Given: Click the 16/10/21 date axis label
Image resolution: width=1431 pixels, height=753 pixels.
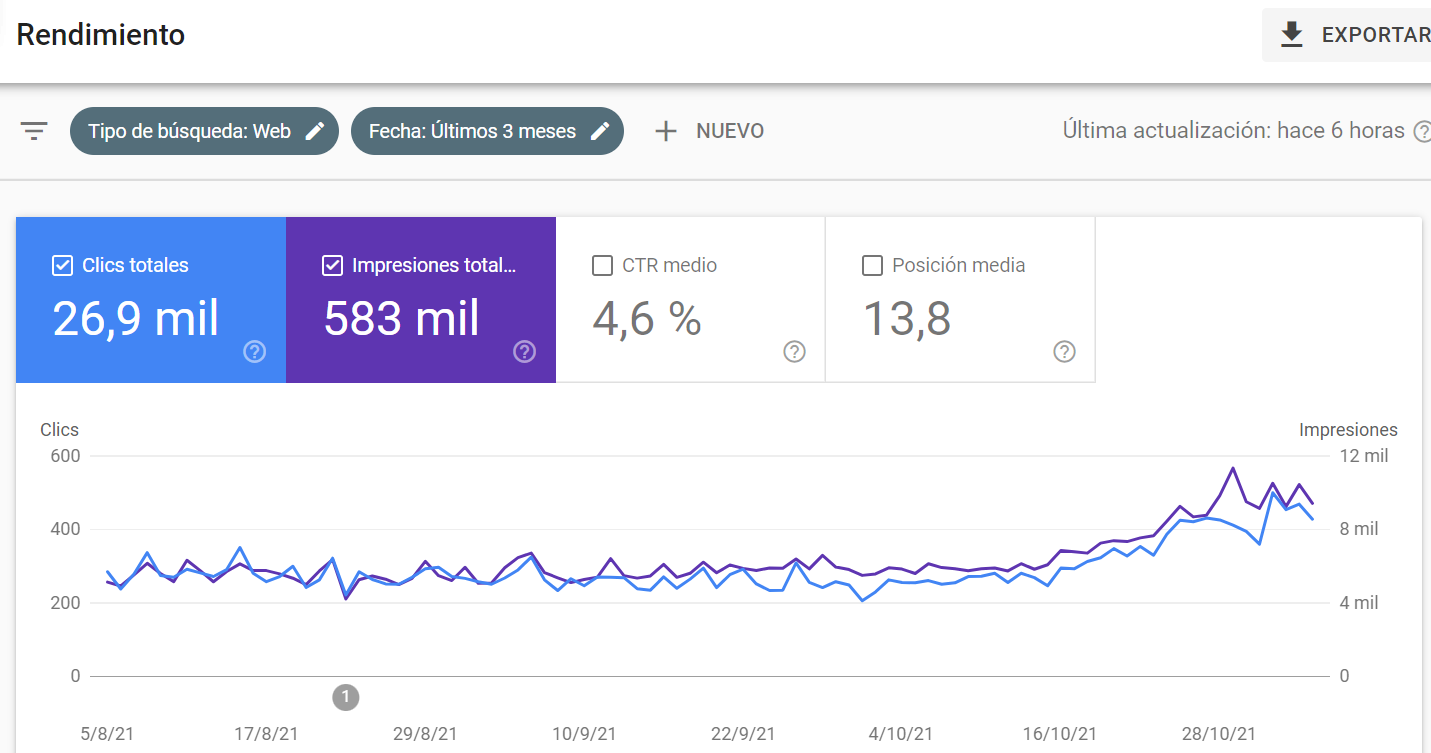Looking at the screenshot, I should 1060,734.
